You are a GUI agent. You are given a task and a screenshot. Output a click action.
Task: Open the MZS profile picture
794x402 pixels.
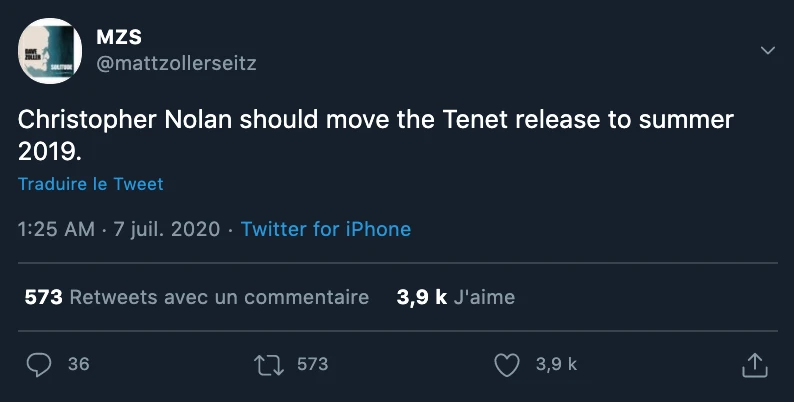point(50,50)
